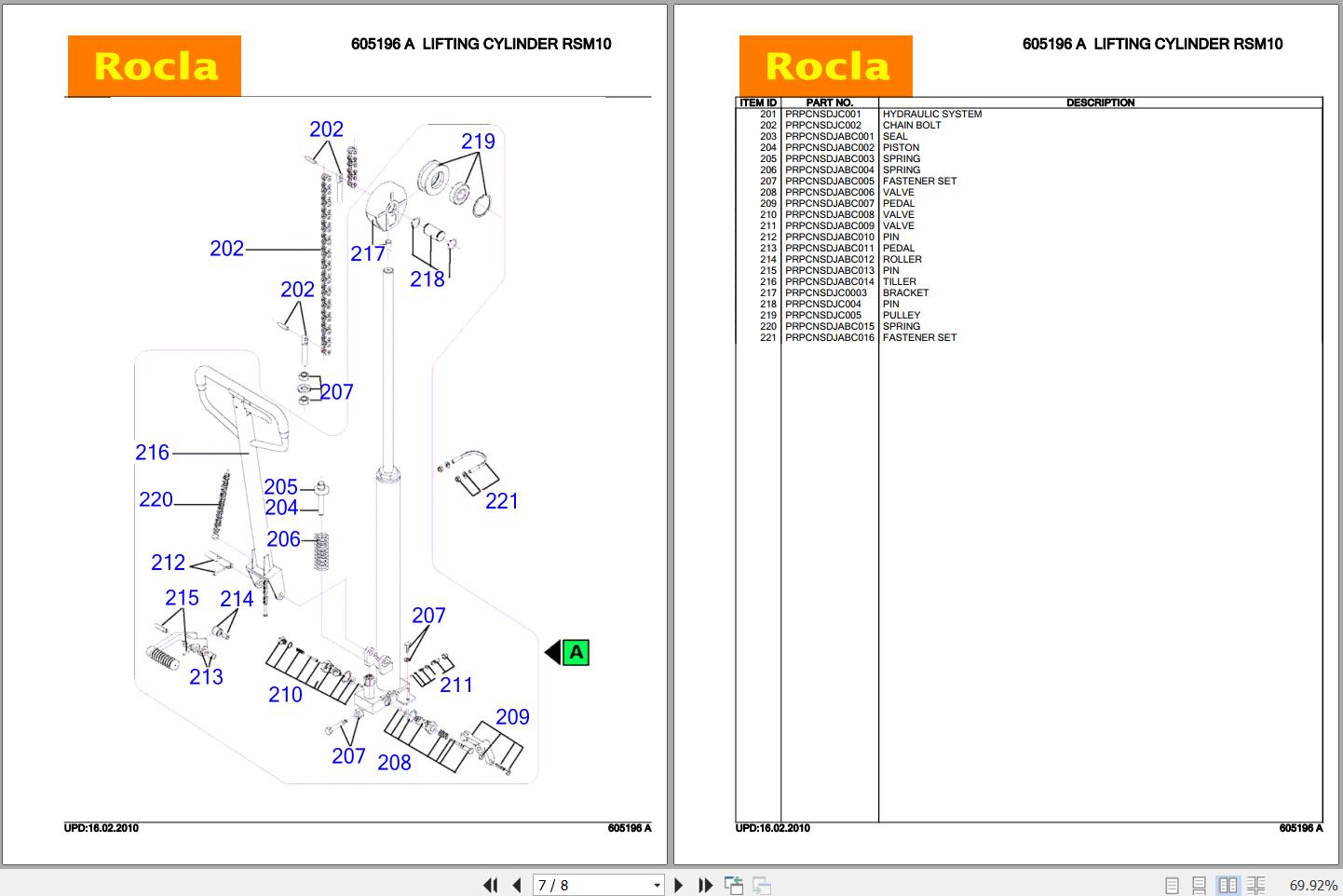This screenshot has height=896, width=1343.
Task: Switch to single page view
Action: click(x=1172, y=885)
